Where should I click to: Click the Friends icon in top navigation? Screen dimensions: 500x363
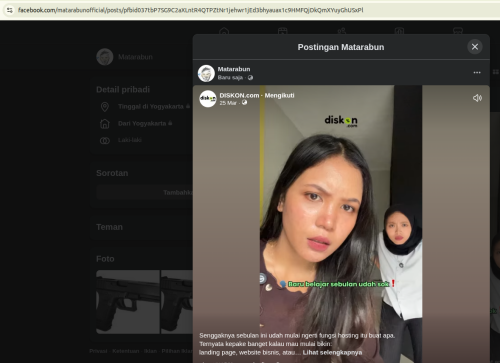click(x=341, y=31)
